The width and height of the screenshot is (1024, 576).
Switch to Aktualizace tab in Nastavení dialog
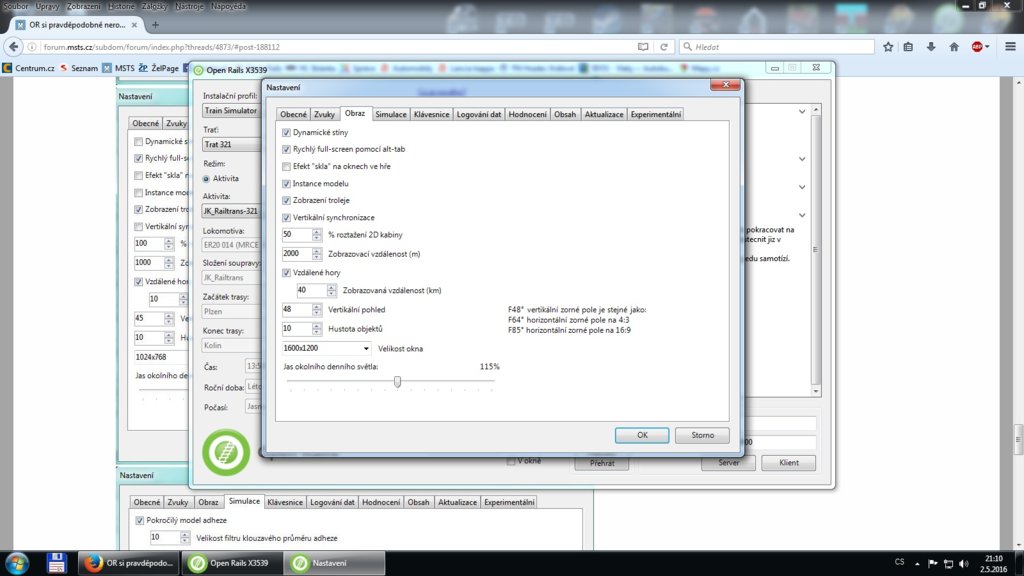[x=603, y=114]
